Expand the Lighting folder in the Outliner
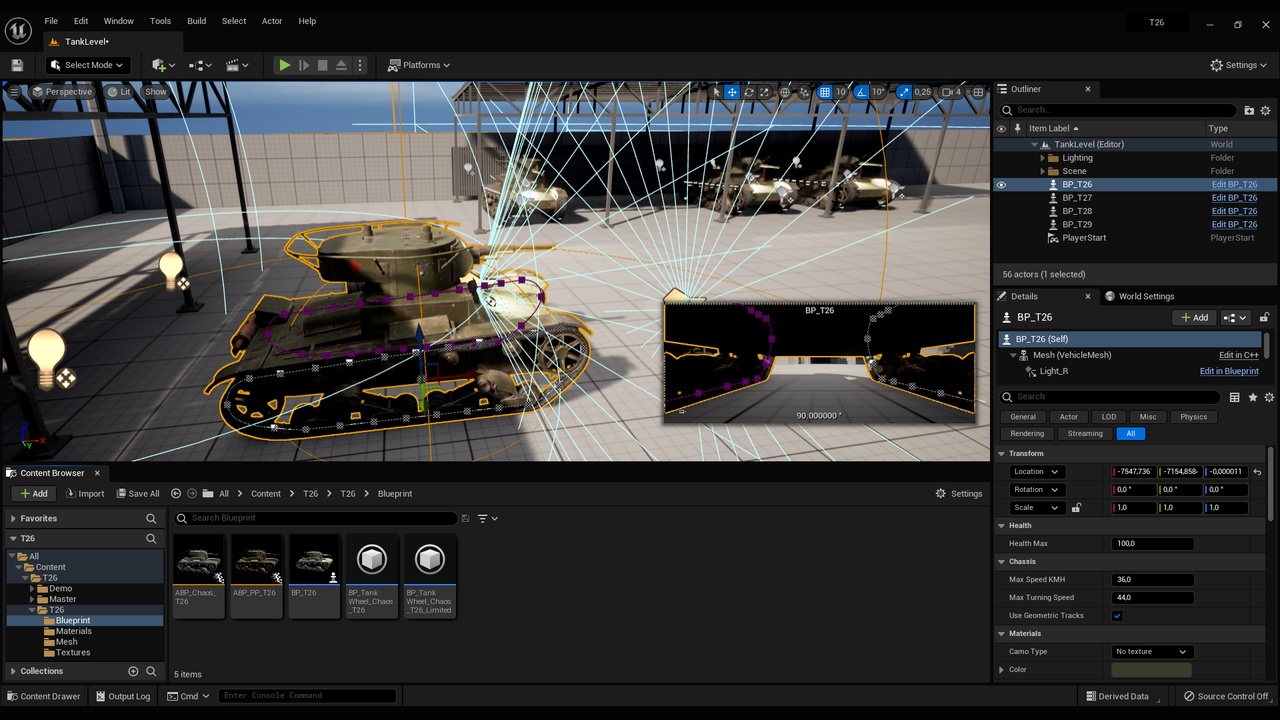The height and width of the screenshot is (720, 1280). click(1043, 158)
